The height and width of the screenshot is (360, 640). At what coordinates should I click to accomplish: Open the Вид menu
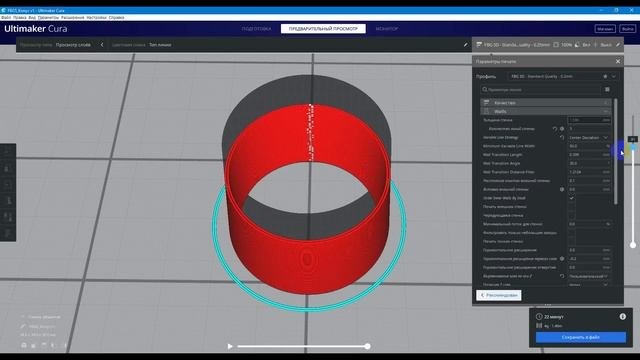32,18
